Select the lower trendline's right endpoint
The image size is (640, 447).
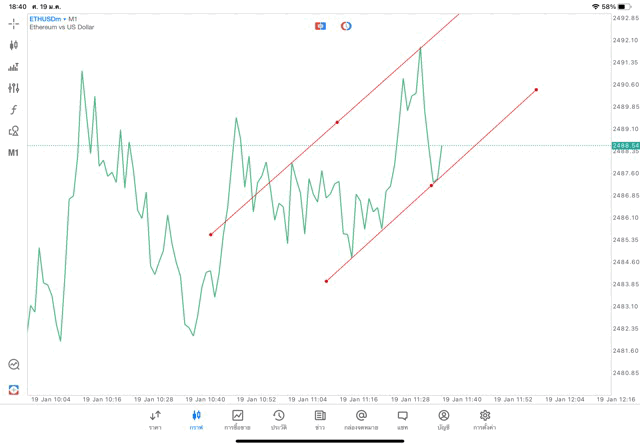coord(537,90)
